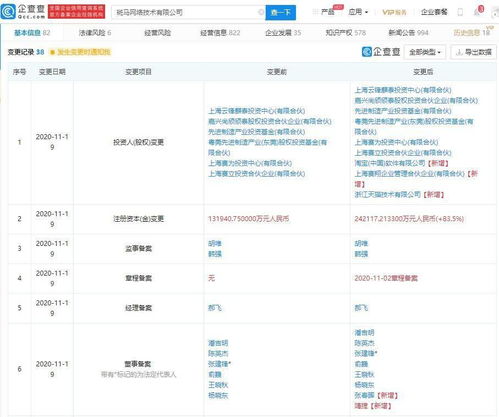
Task: Click the Qcc.com logo
Action: tap(23, 11)
